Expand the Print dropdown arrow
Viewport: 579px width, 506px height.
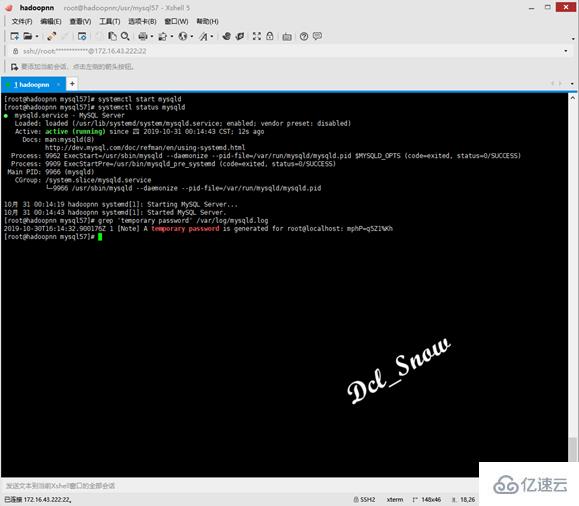pyautogui.click(x=152, y=36)
